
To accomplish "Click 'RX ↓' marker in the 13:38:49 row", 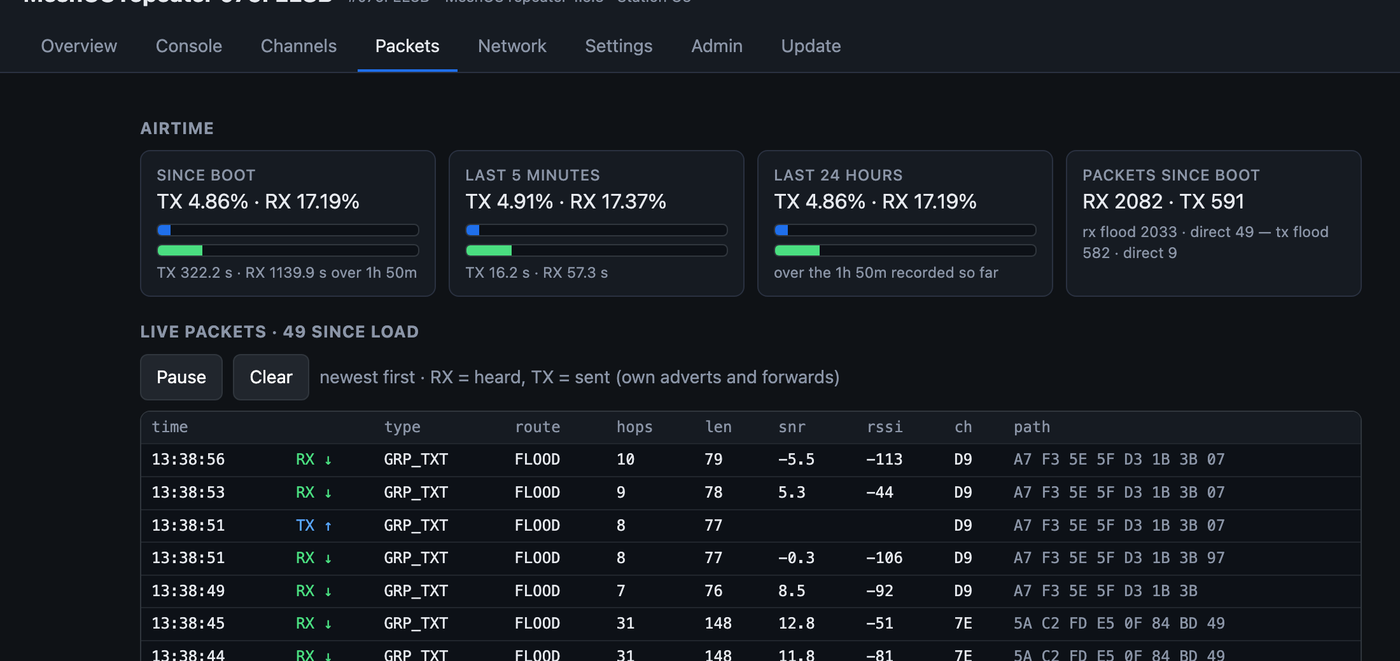I will [x=314, y=591].
